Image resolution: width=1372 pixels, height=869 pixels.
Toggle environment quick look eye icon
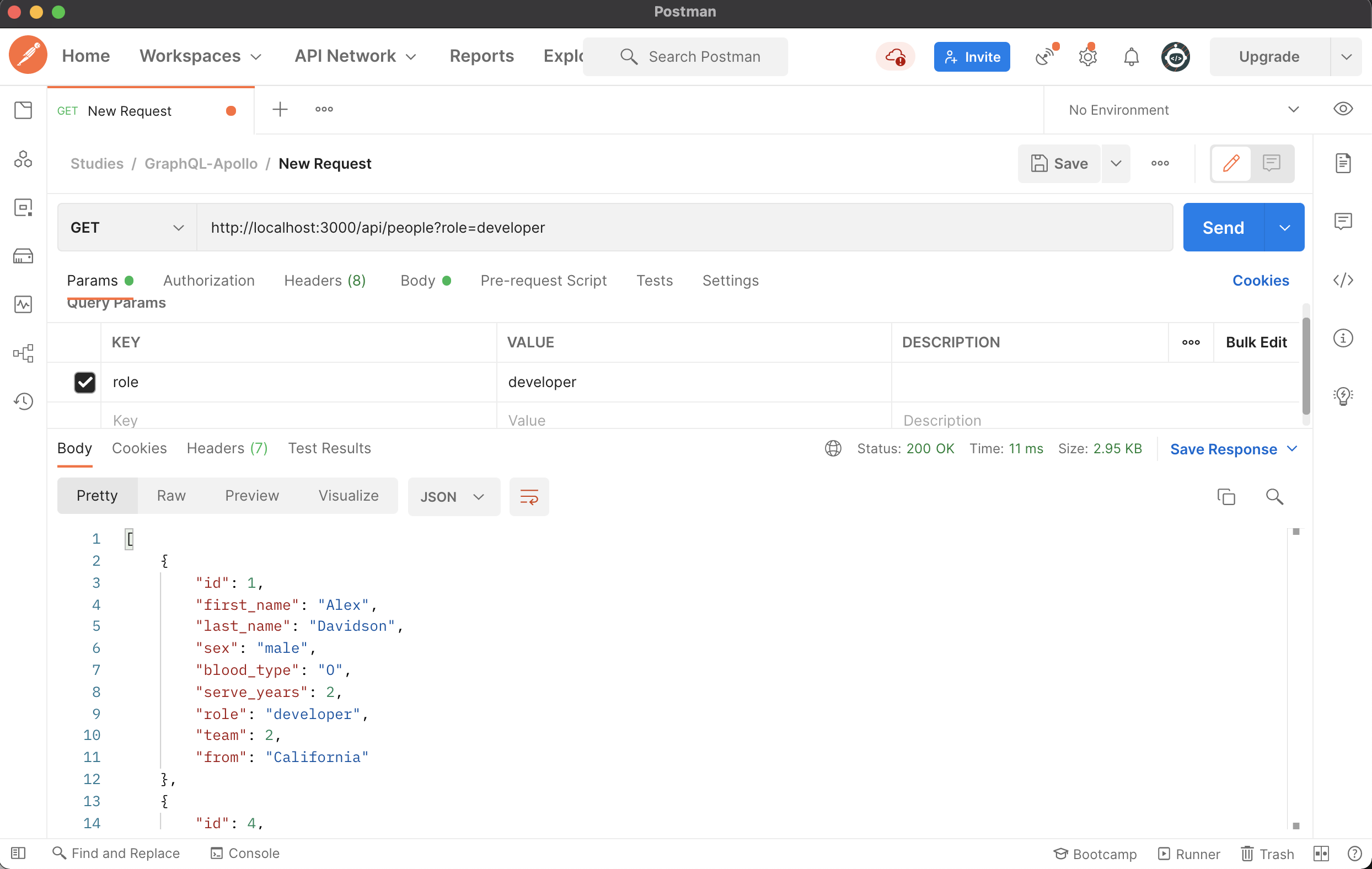click(1343, 109)
